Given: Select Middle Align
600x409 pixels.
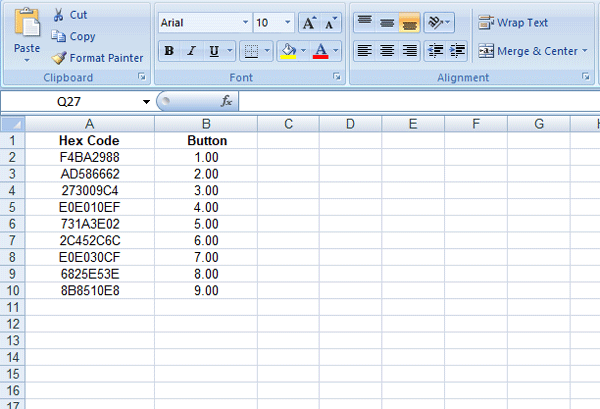Looking at the screenshot, I should tap(387, 23).
